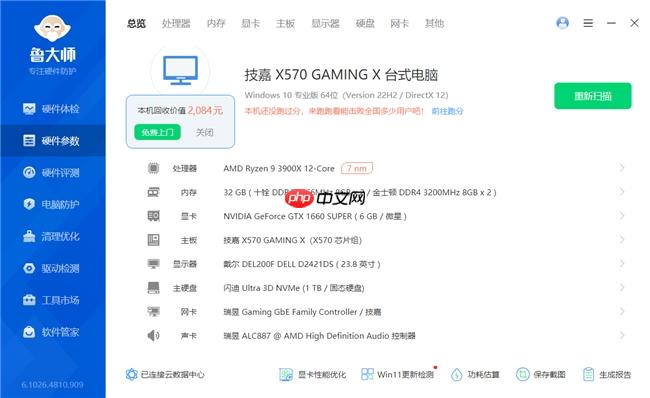650x398 pixels.
Task: Click 生成报告 to generate a report
Action: tap(607, 374)
